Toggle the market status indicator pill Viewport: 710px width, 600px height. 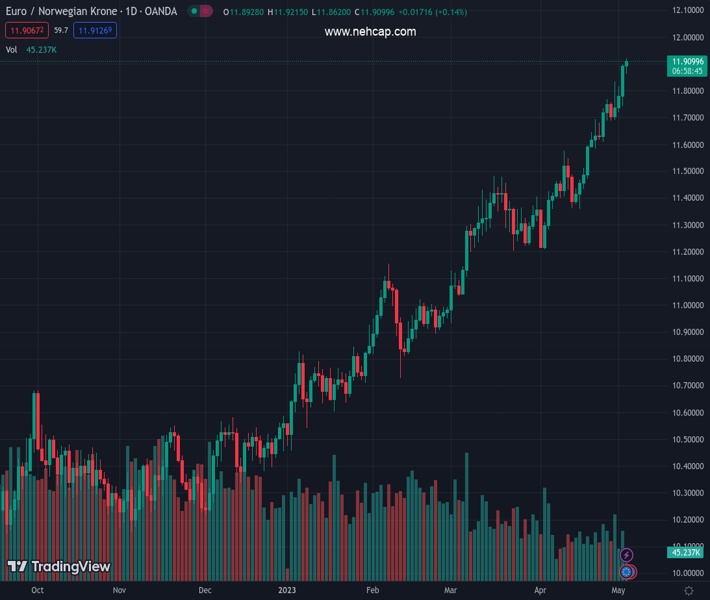coord(200,12)
